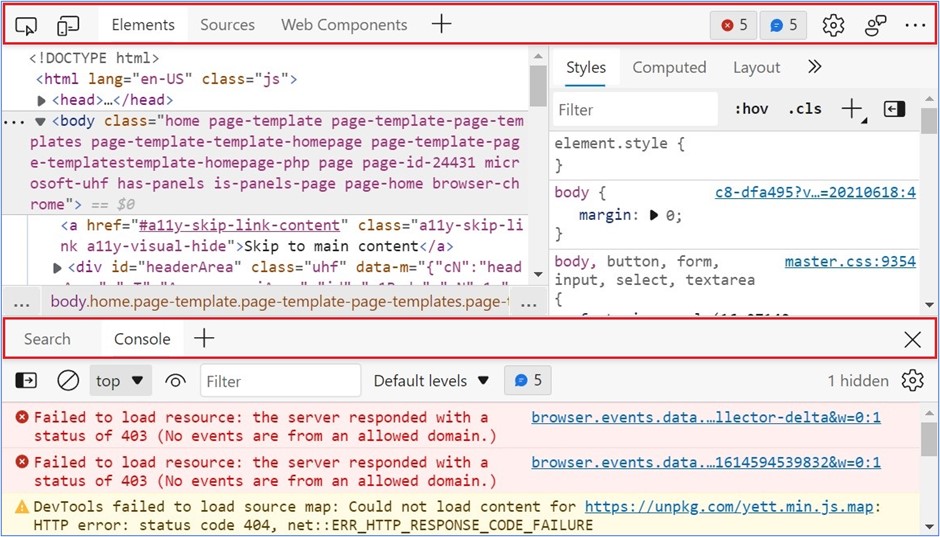Switch to the Elements tab
Viewport: 940px width, 537px height.
point(143,25)
